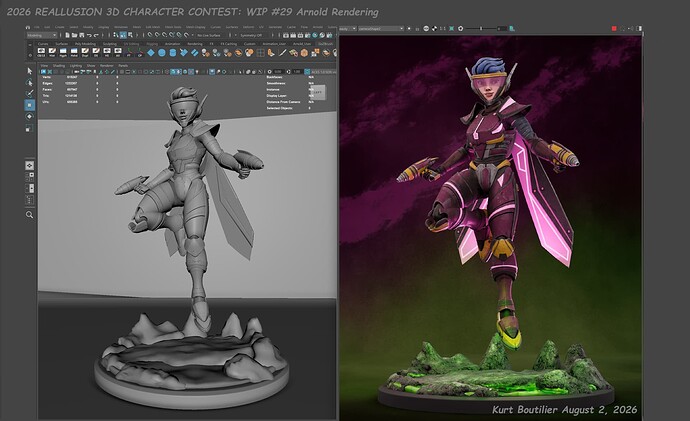Open the viewport Shading menu
This screenshot has height=421, width=690.
(x=59, y=66)
